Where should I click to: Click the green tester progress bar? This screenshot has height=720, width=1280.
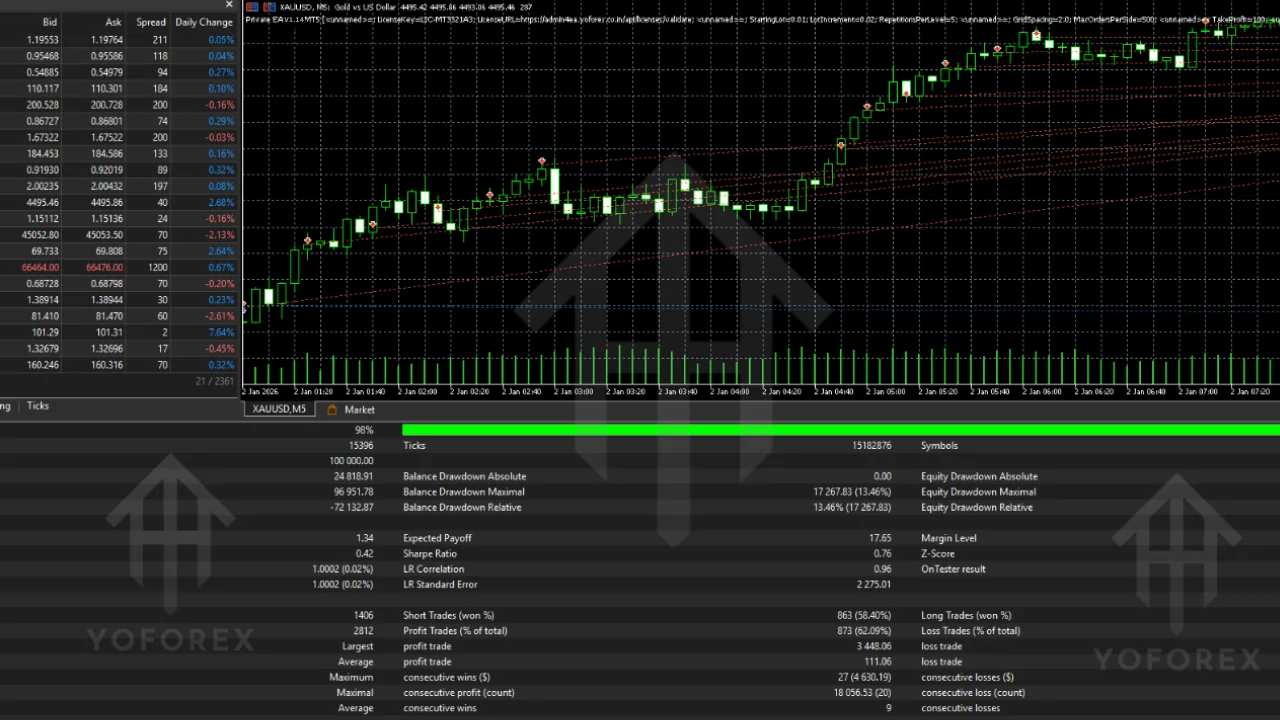click(x=840, y=430)
